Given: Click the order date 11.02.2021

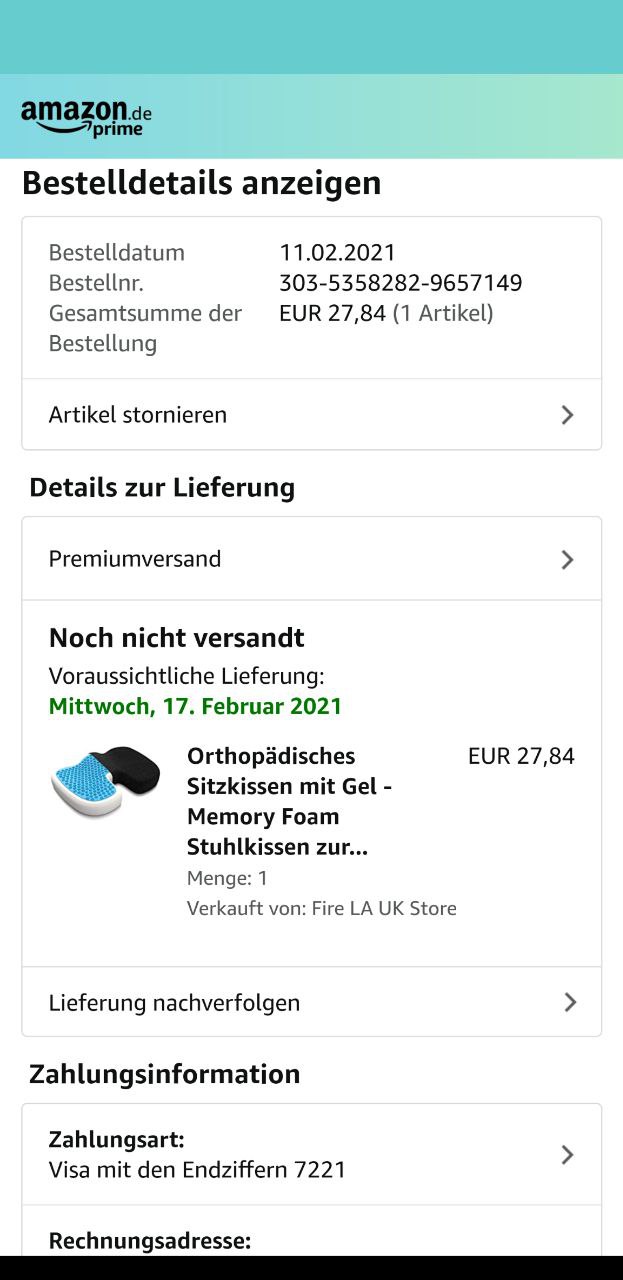Looking at the screenshot, I should [x=337, y=253].
